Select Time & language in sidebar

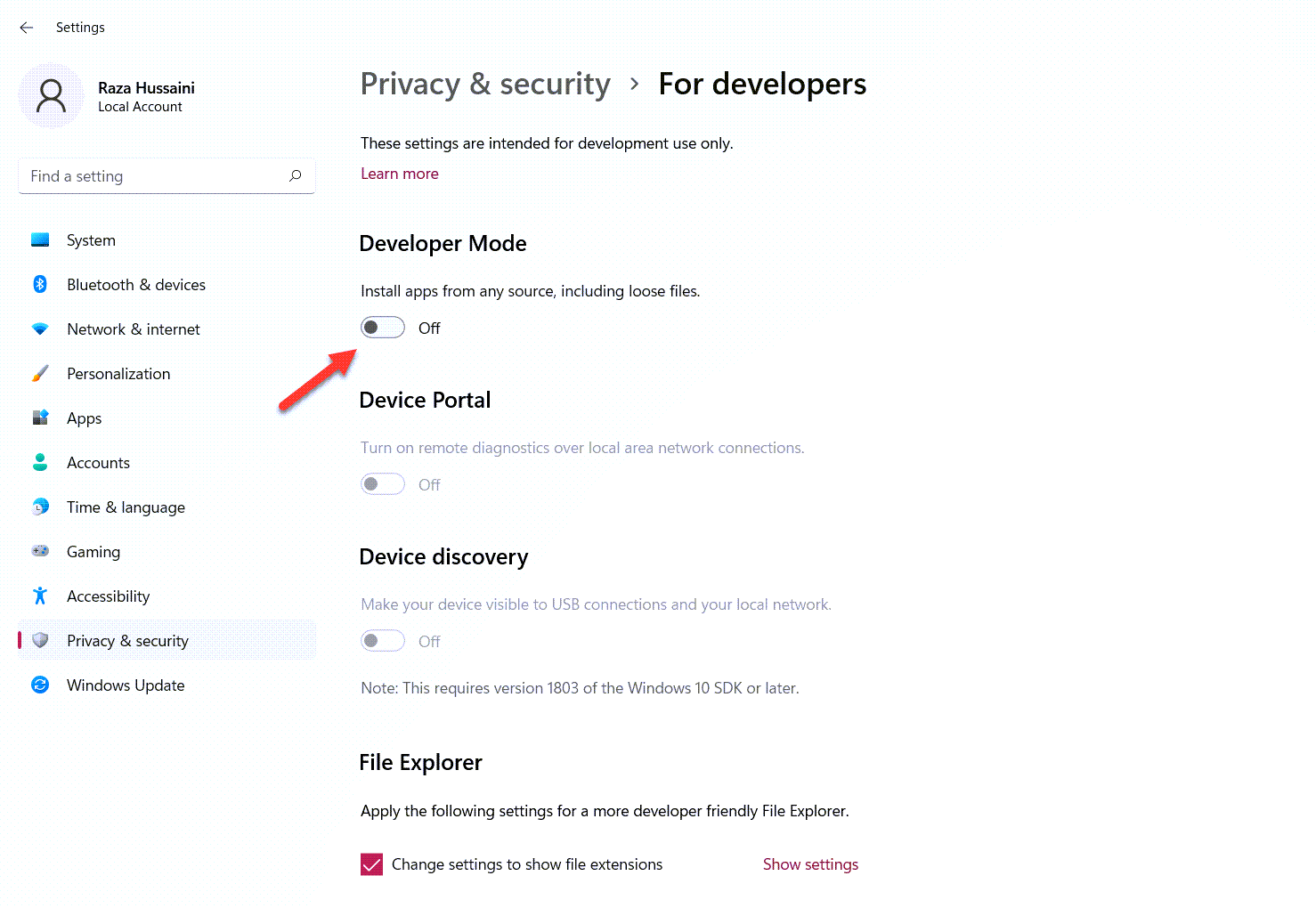point(126,507)
